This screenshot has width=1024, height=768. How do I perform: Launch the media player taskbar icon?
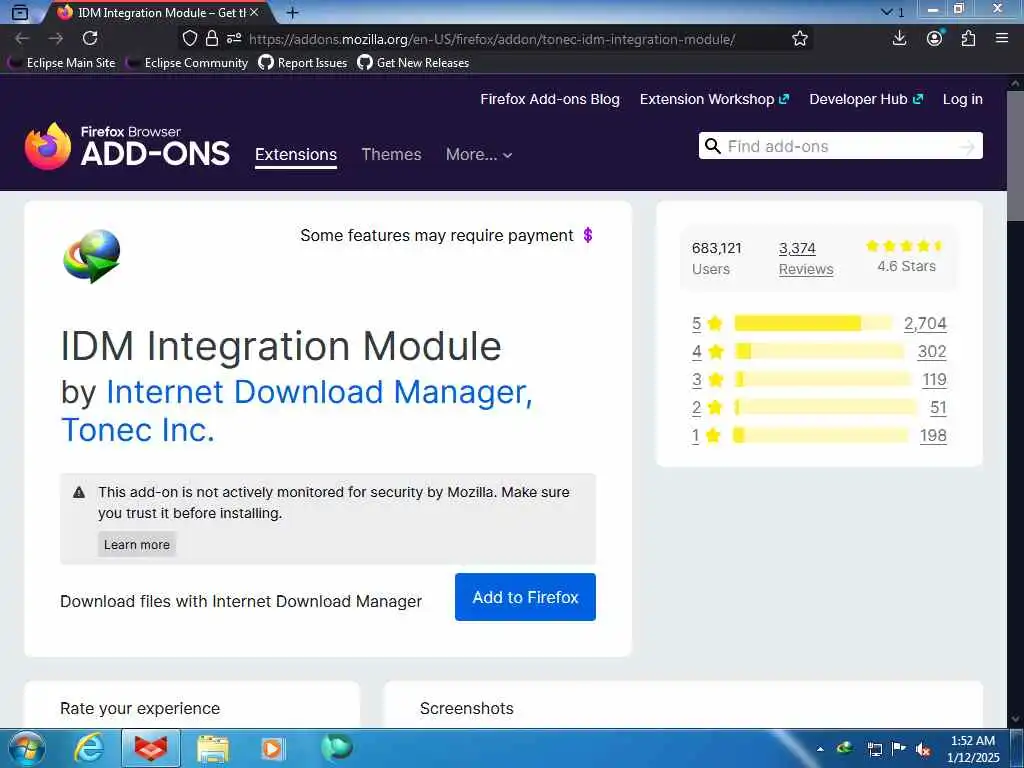click(273, 748)
